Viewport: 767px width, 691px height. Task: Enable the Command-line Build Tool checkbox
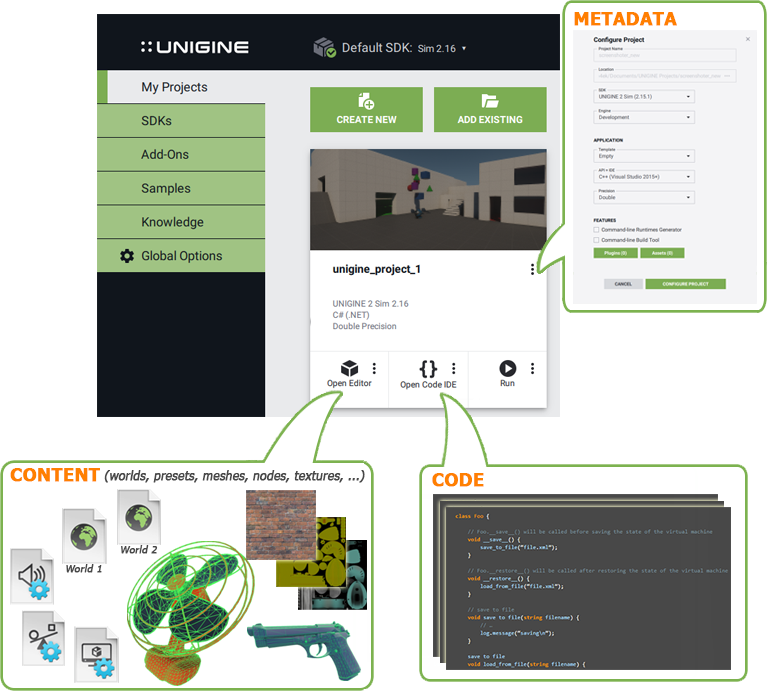point(596,240)
